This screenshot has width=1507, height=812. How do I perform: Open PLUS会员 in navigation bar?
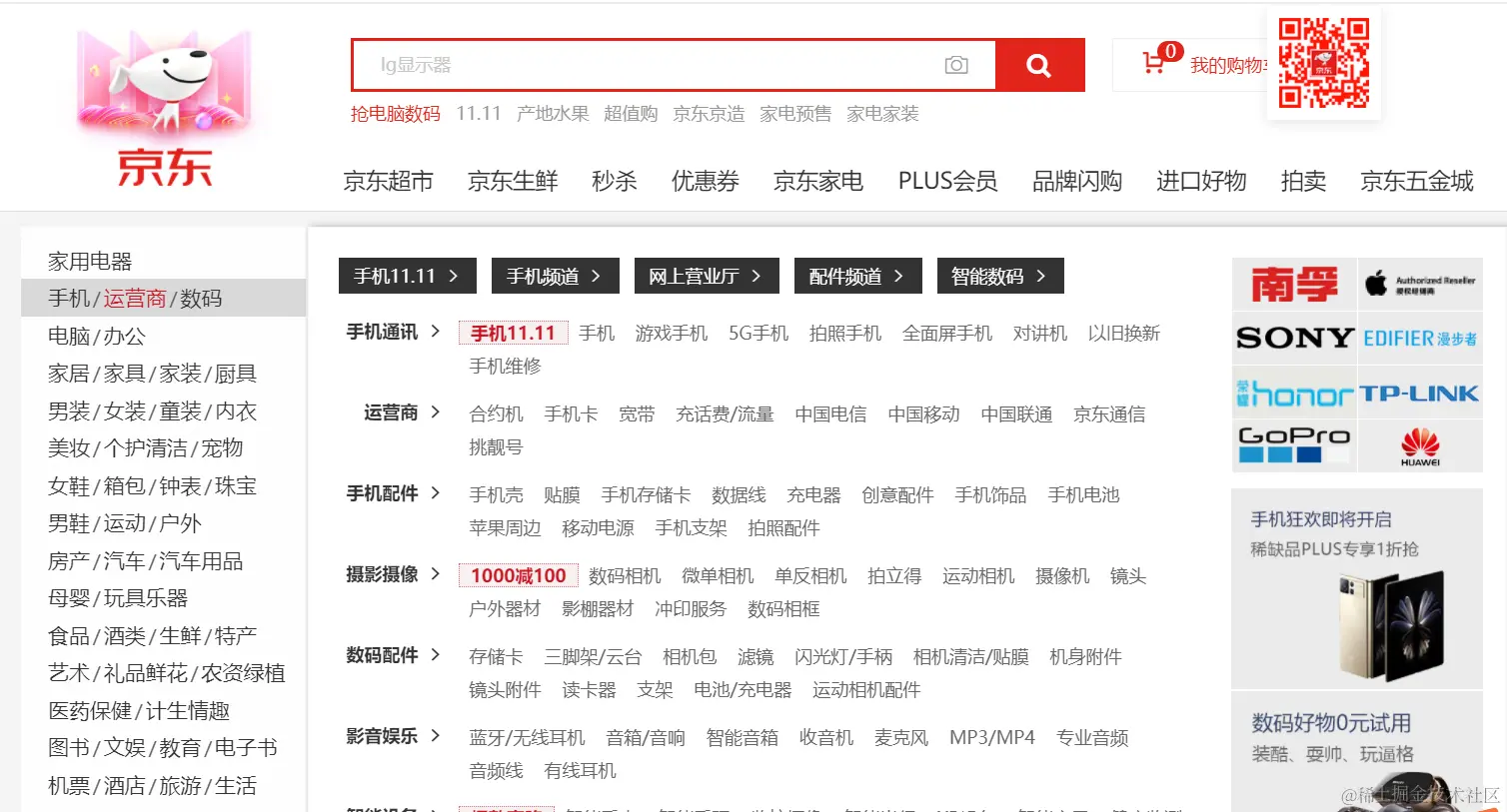[947, 181]
